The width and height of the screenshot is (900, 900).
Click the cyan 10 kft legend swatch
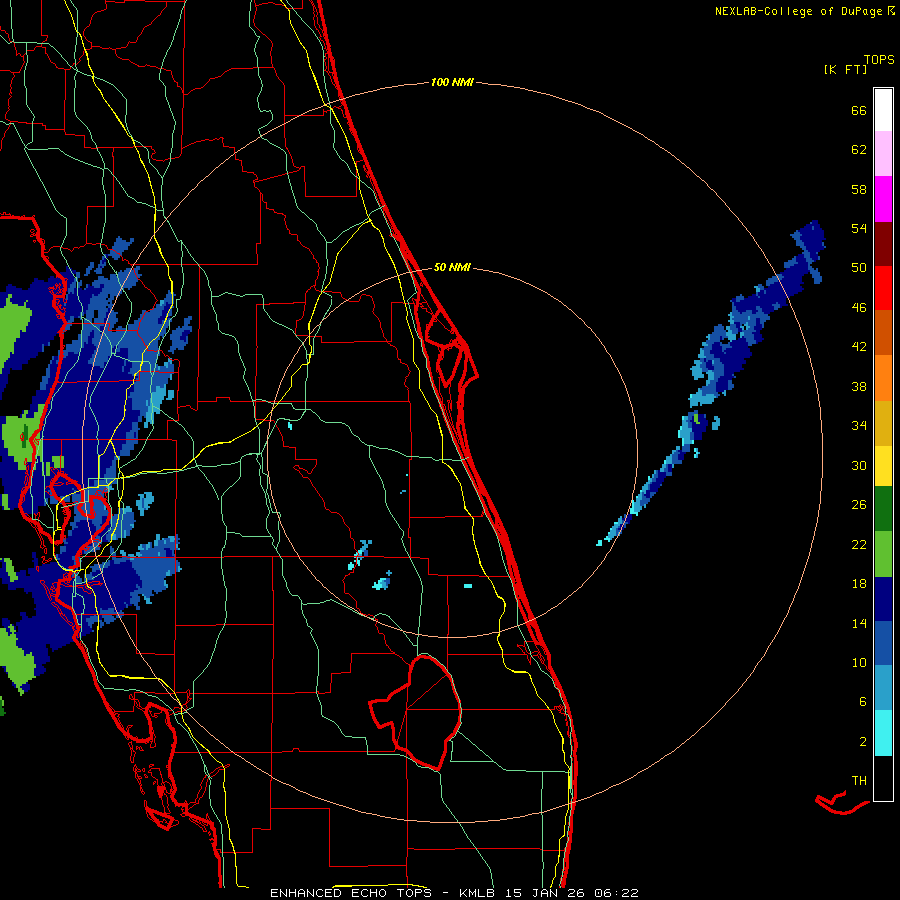pos(883,733)
